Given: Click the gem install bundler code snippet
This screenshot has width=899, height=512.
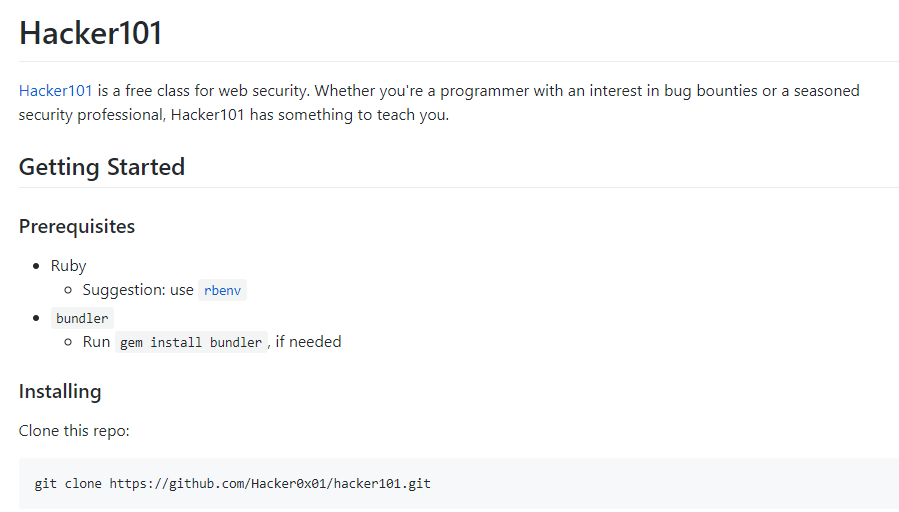Looking at the screenshot, I should click(x=190, y=343).
